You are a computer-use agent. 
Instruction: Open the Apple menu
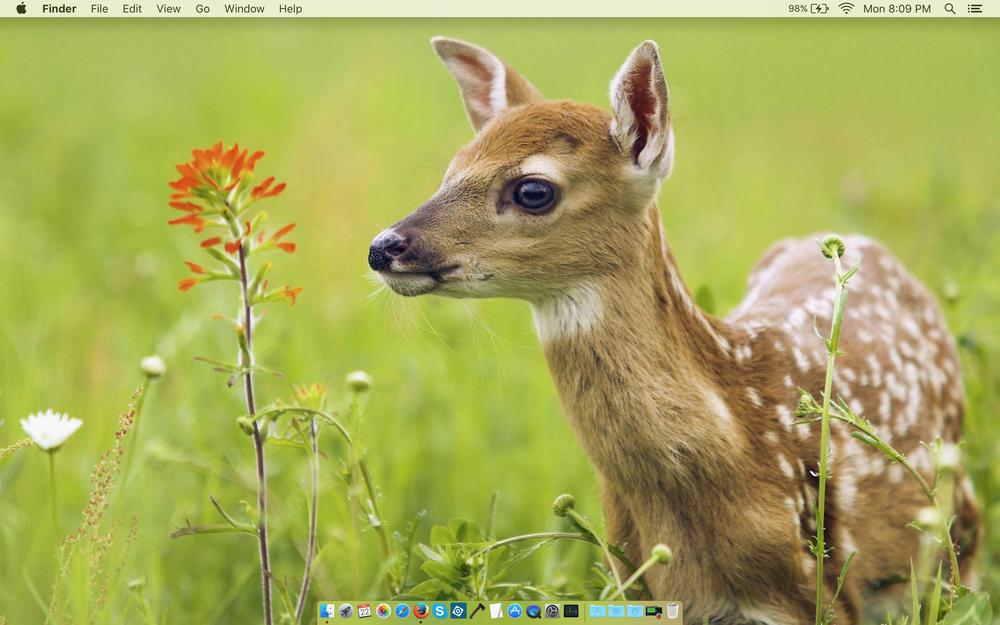(x=21, y=8)
